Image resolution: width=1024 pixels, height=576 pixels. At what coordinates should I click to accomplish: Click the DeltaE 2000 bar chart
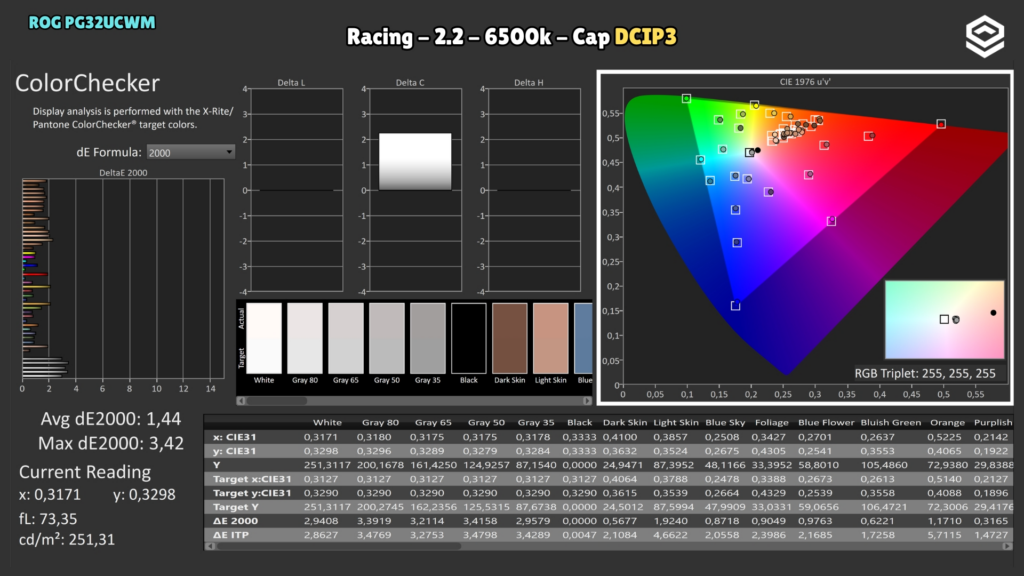pos(123,280)
